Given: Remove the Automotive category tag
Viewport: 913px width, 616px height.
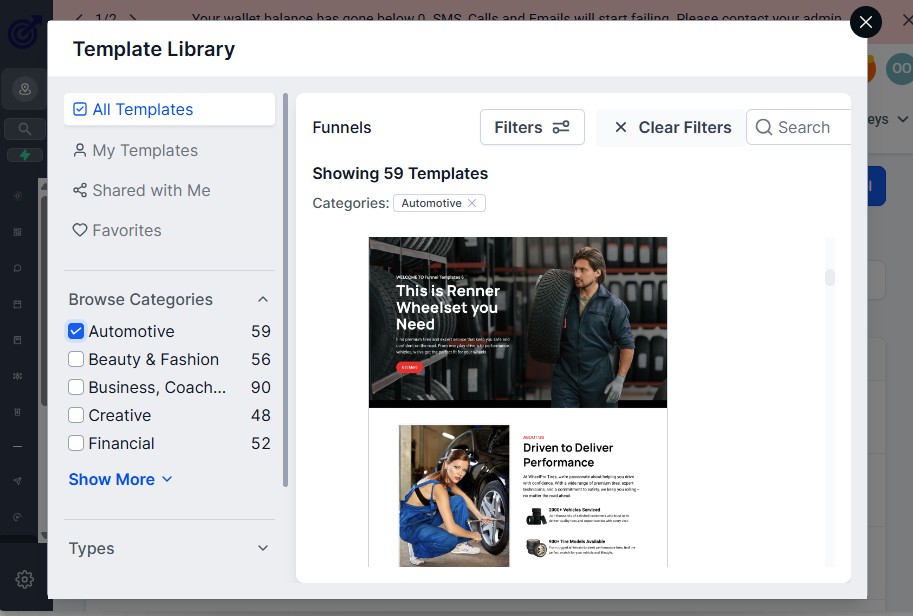Looking at the screenshot, I should click(472, 203).
